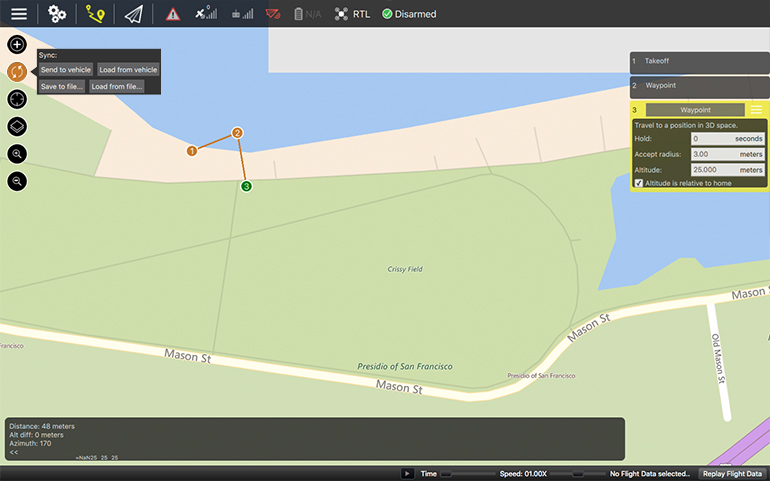Click Send to vehicle button

(66, 70)
